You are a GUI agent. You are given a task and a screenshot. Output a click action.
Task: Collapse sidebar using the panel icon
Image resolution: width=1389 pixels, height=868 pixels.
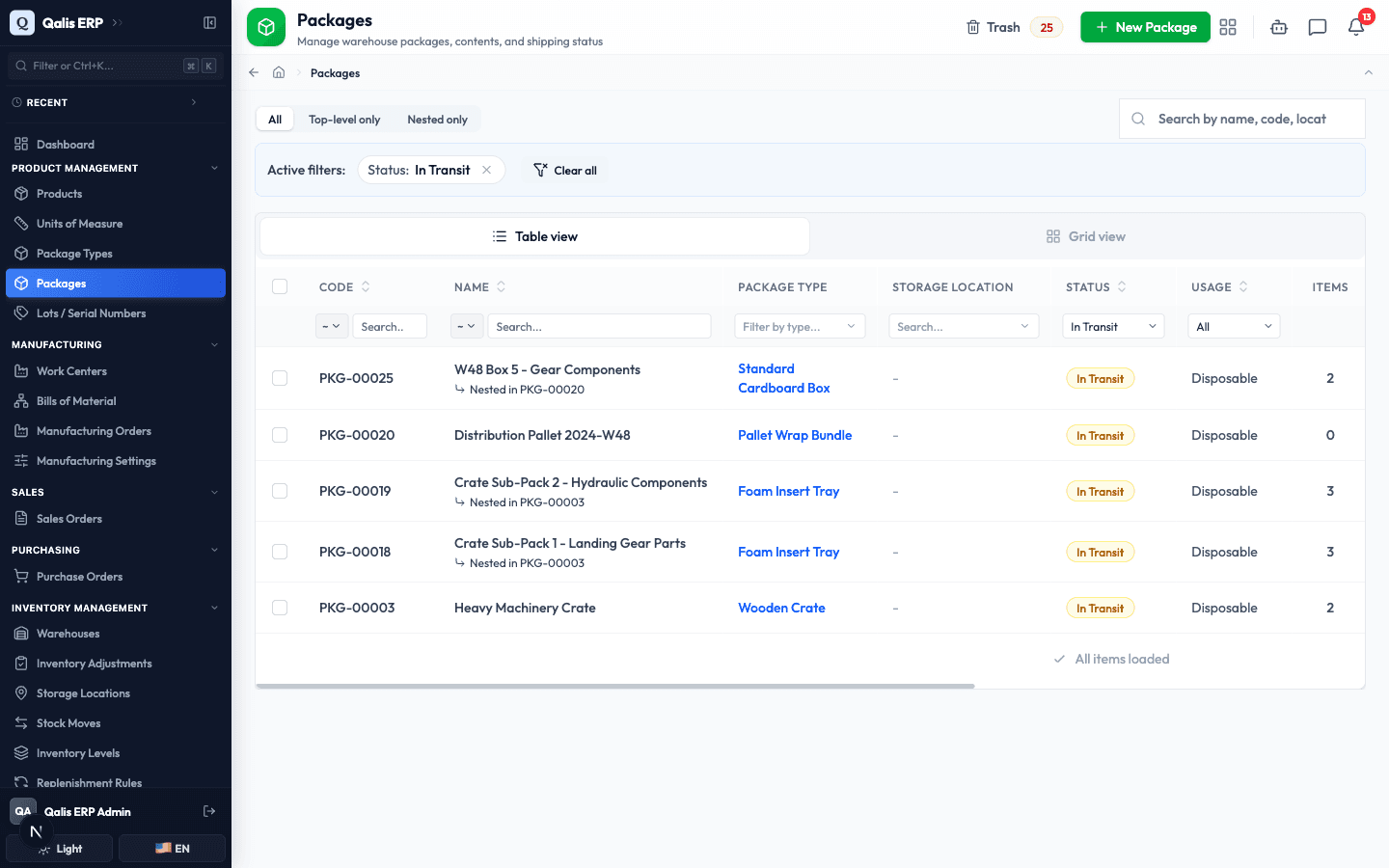(209, 22)
